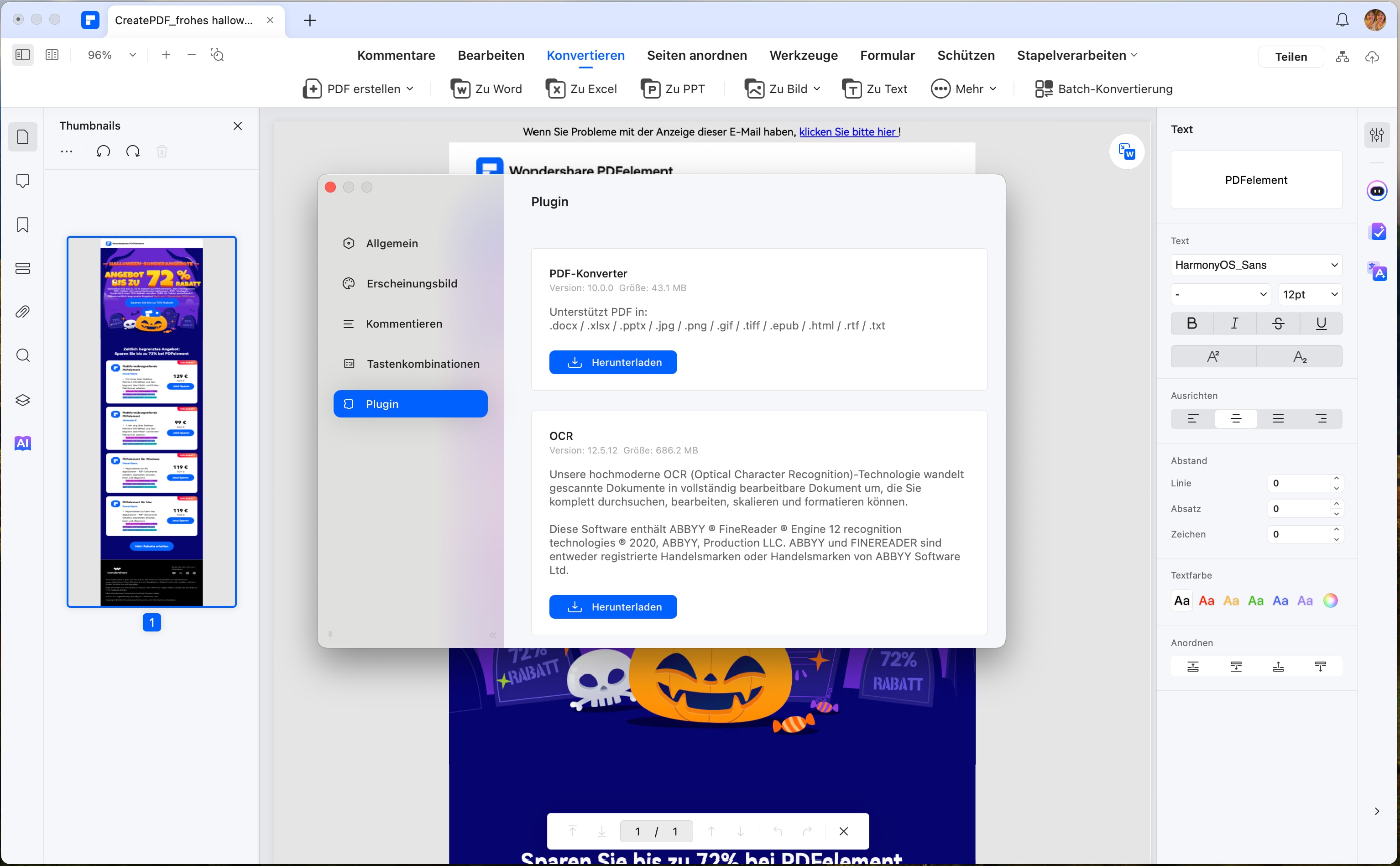Viewport: 1400px width, 866px height.
Task: Open the comments panel in left sidebar
Action: click(23, 181)
